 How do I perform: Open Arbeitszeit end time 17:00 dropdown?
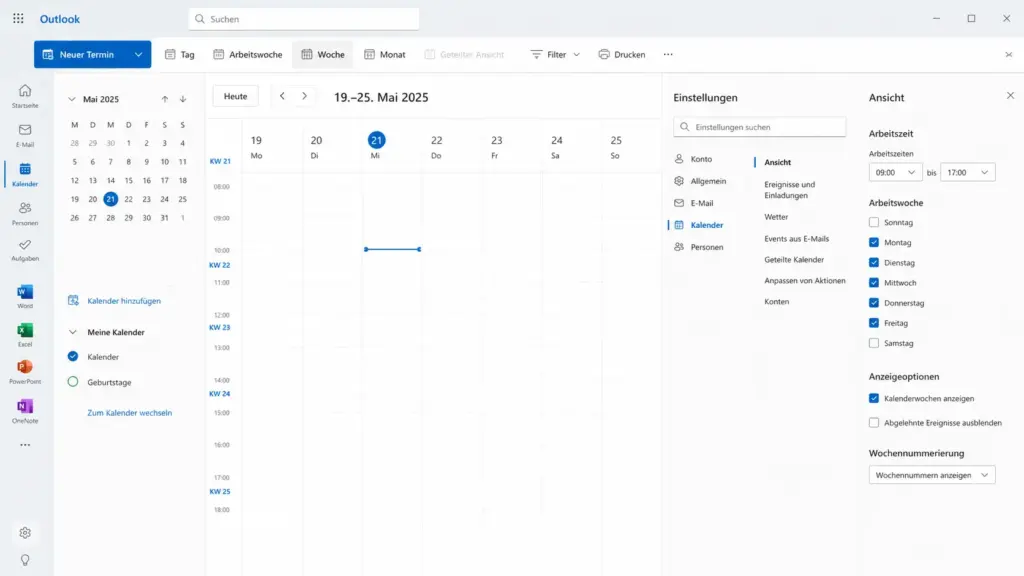(968, 172)
